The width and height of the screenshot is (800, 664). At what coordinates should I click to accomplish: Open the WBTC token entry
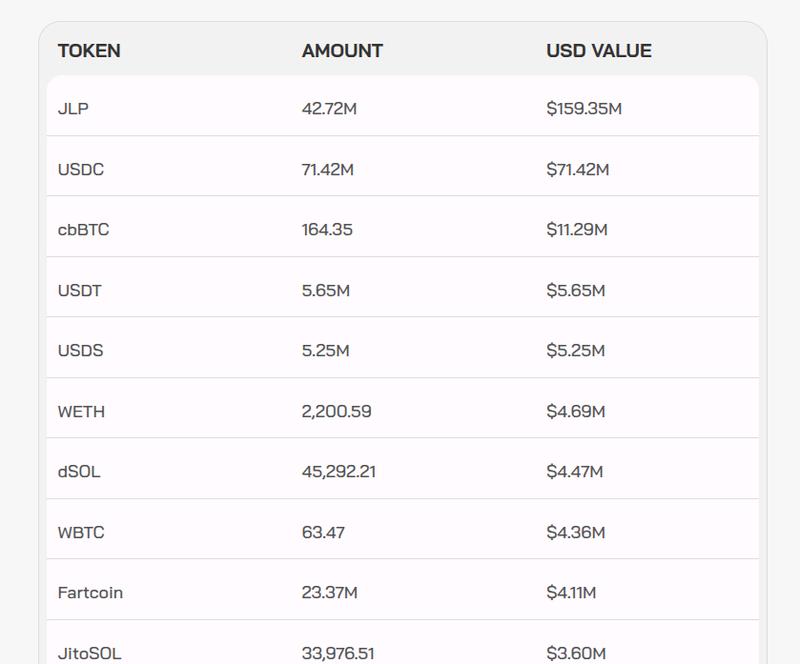[x=81, y=531]
